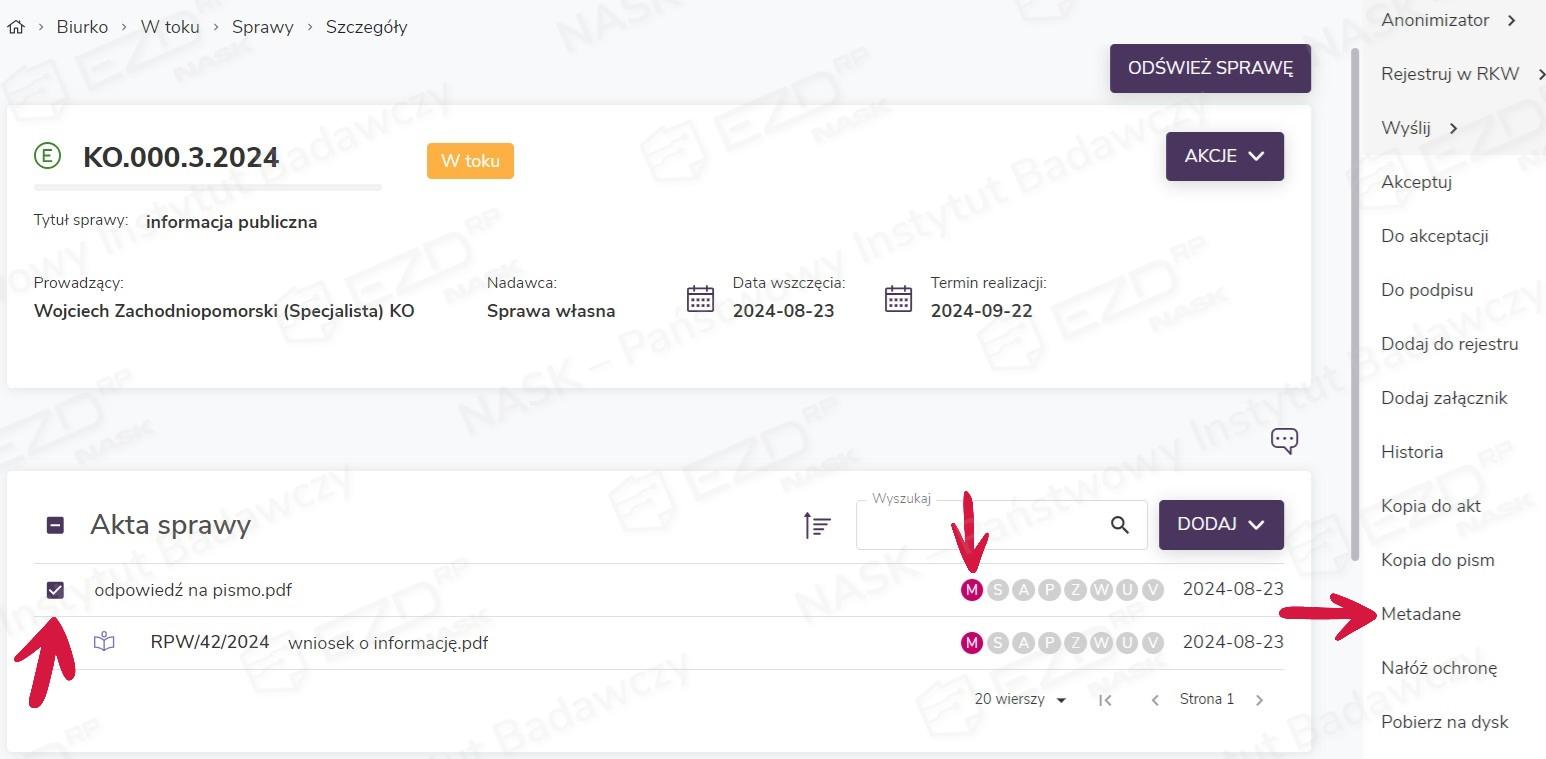Click the Data wszczęcia calendar icon

point(700,299)
